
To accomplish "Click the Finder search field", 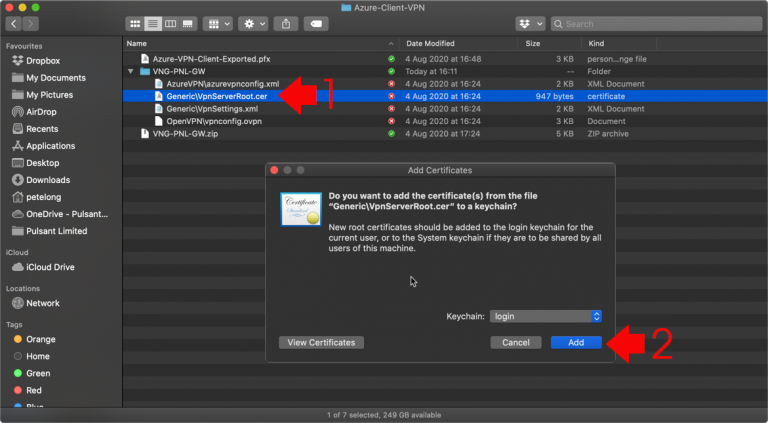I will pos(657,24).
